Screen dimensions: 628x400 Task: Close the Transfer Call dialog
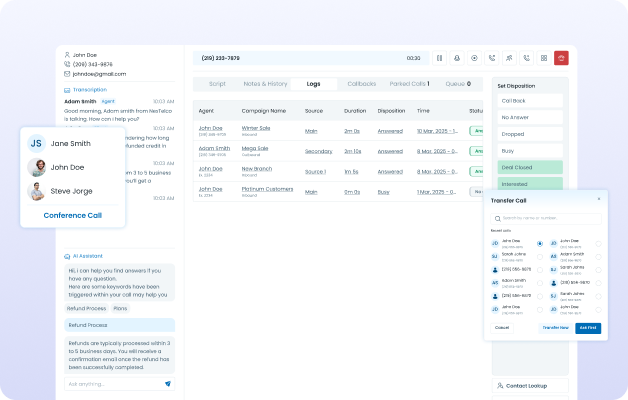click(599, 199)
